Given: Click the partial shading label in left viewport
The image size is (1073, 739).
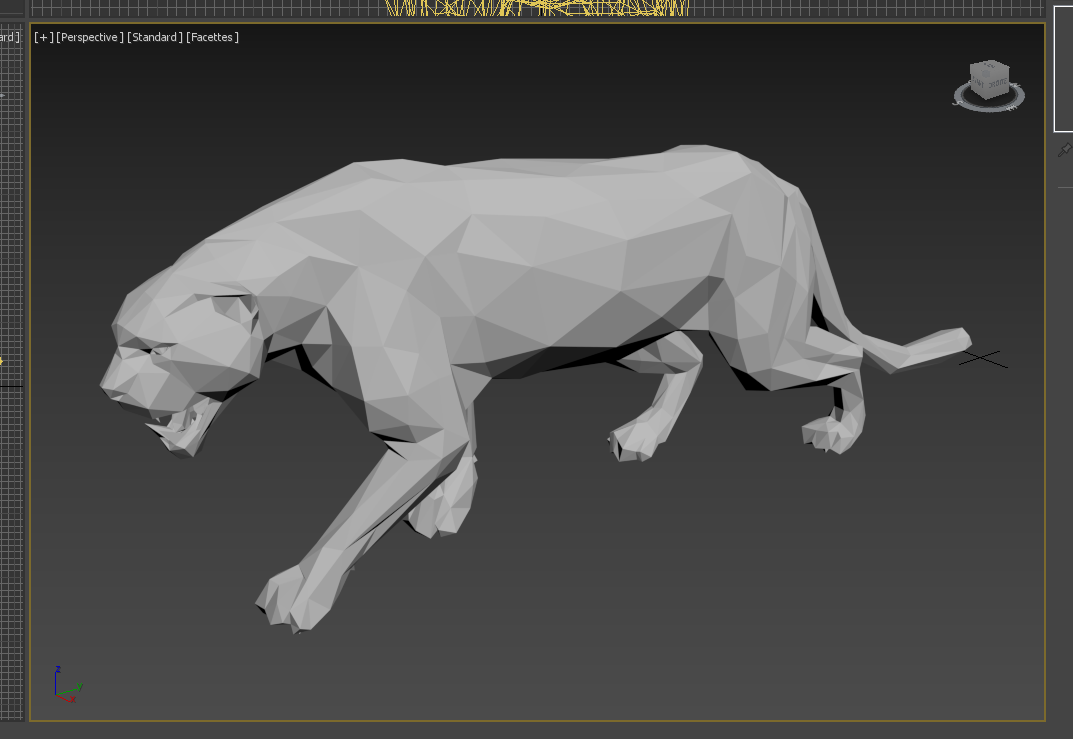Looking at the screenshot, I should (x=10, y=37).
